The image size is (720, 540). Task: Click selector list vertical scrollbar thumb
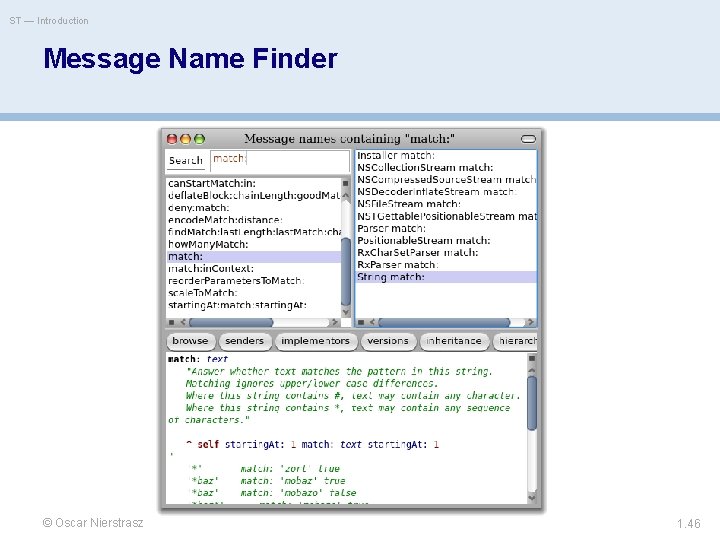[x=346, y=271]
